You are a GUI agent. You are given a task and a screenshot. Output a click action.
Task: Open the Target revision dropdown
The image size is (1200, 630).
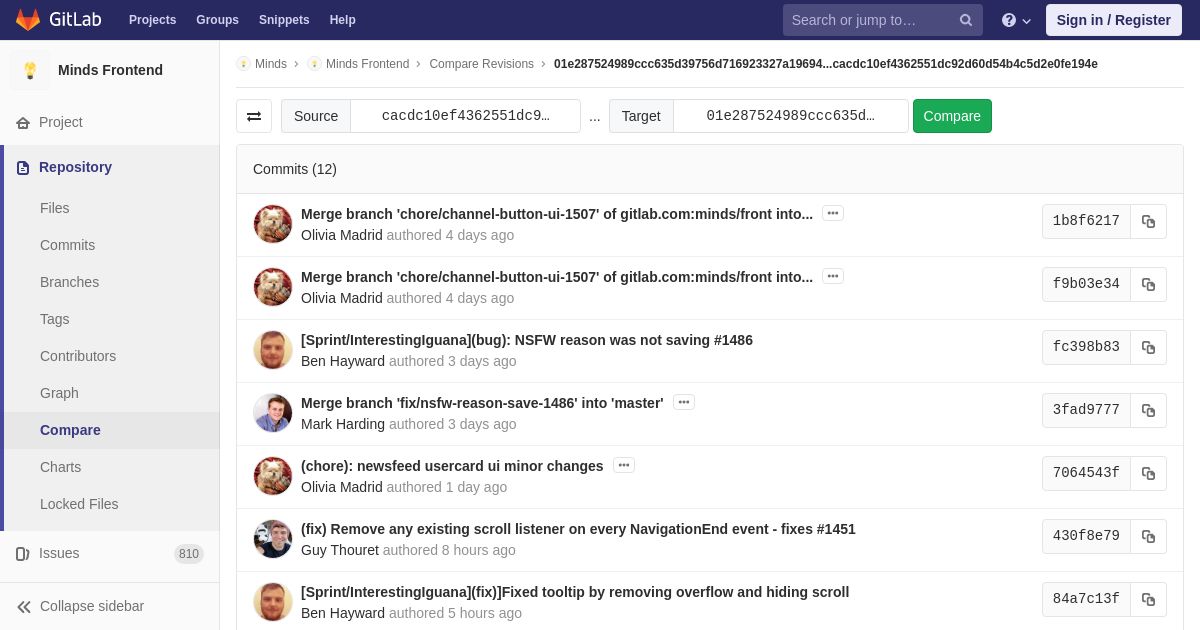tap(790, 116)
